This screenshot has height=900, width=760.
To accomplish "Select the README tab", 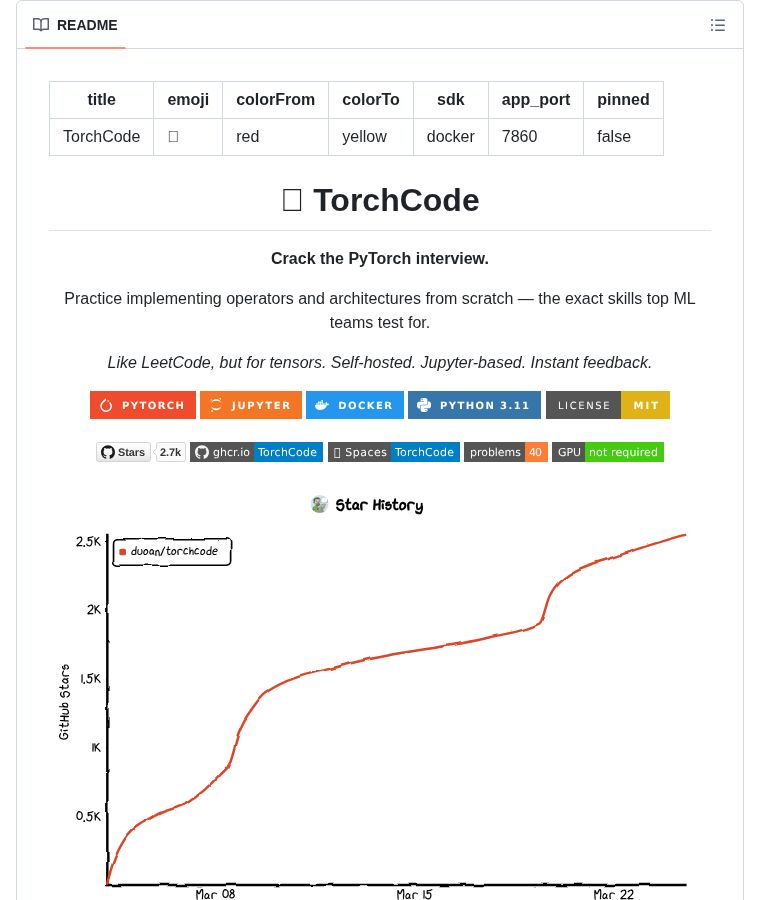I will (x=76, y=25).
